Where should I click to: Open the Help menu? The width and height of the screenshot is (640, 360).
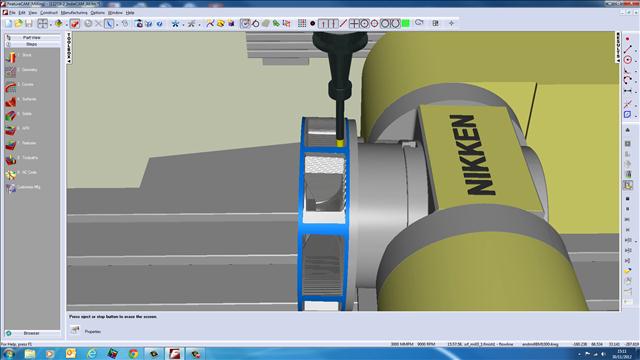[130, 13]
